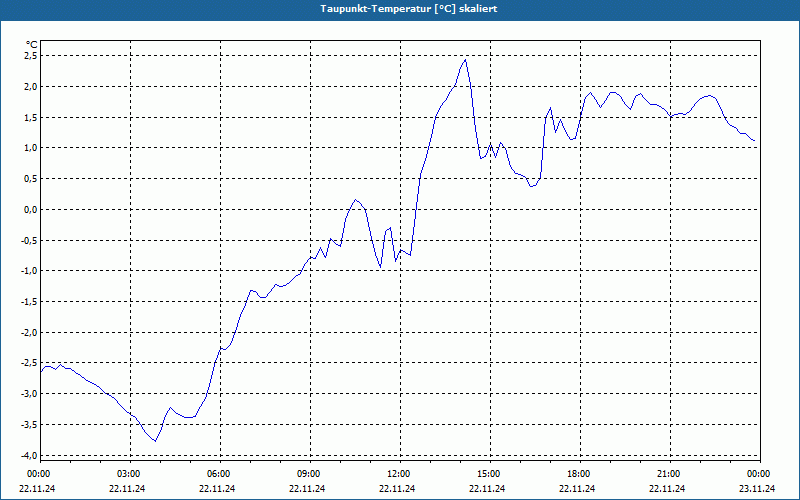Click the curve's lowest point near -3,8 °C
This screenshot has width=800, height=500.
pos(155,441)
